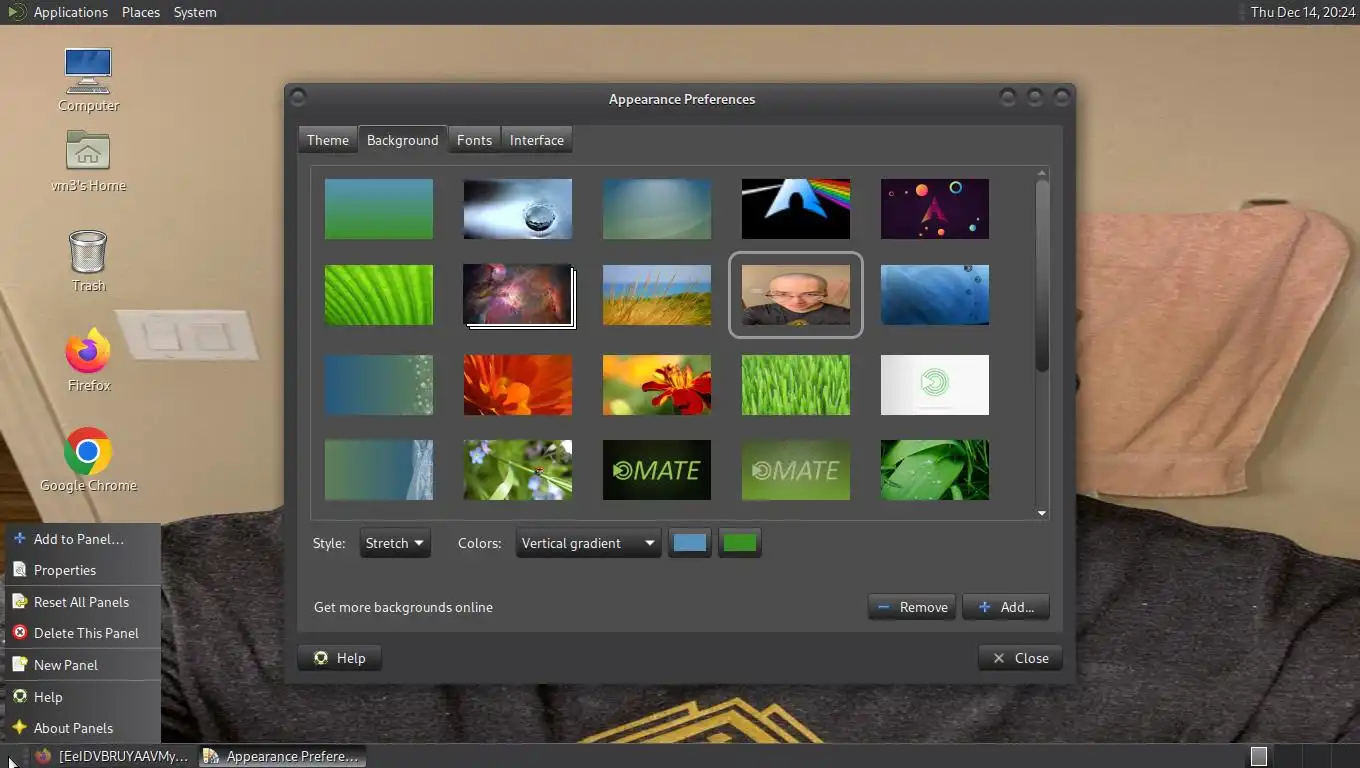The image size is (1360, 768).
Task: Select the Trash desktop icon
Action: click(x=88, y=260)
